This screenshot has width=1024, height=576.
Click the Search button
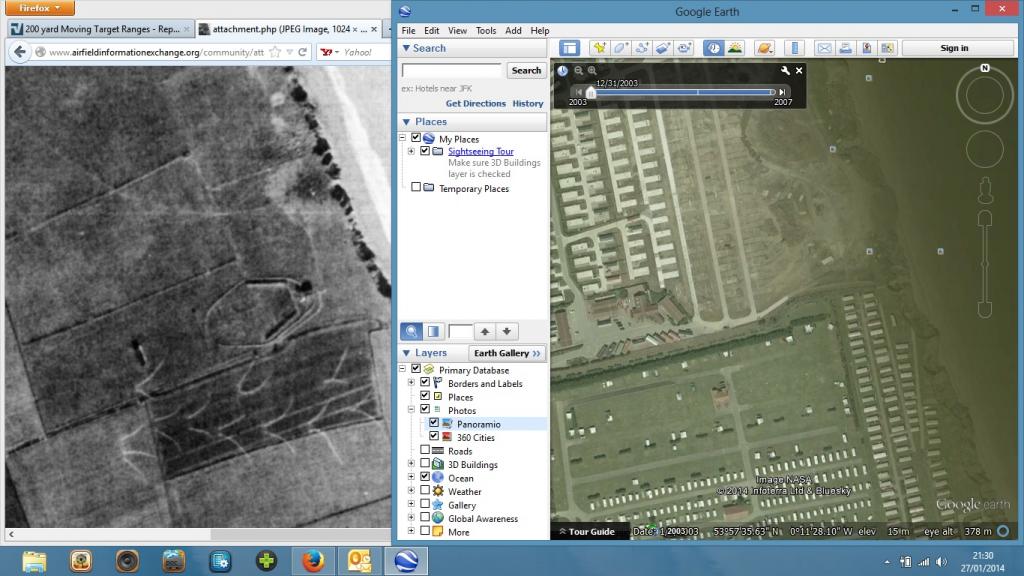(x=526, y=71)
